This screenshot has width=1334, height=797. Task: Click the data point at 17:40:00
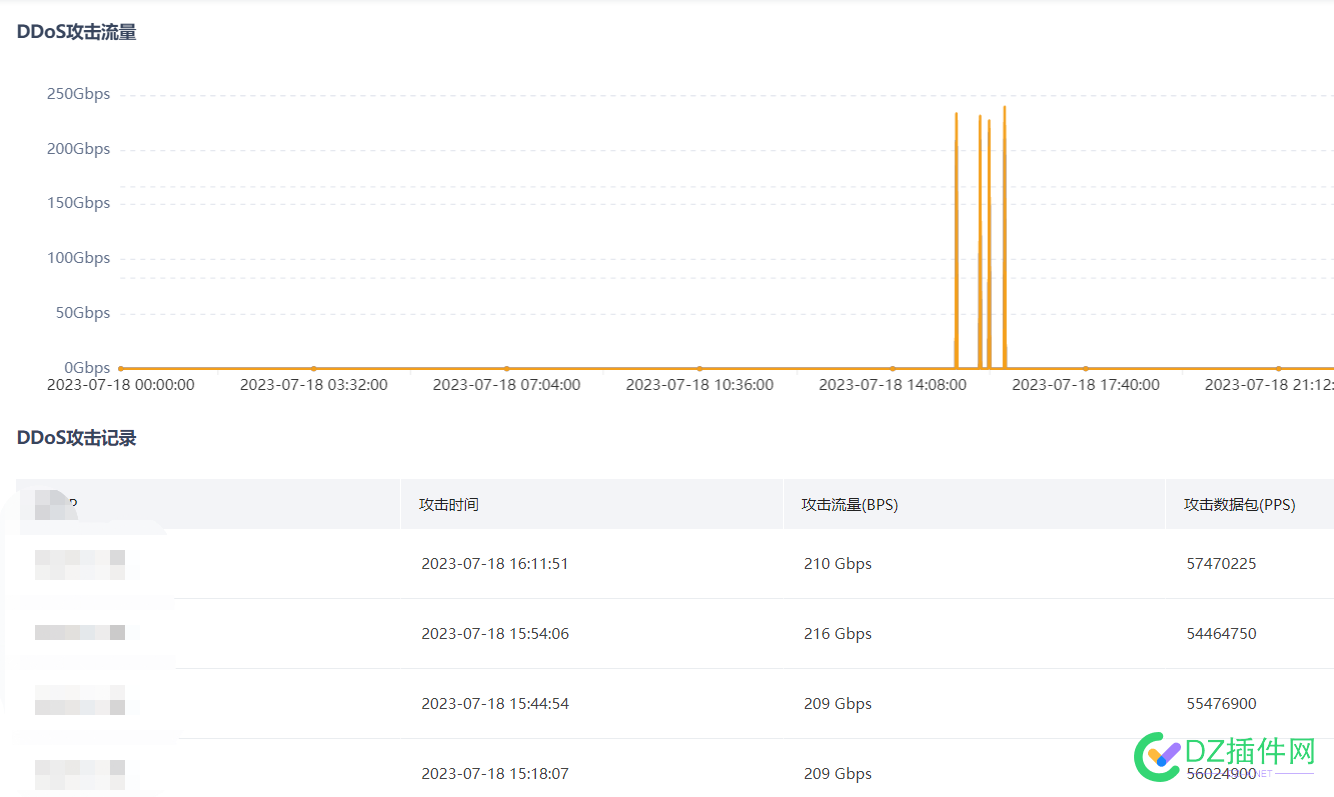pyautogui.click(x=1086, y=368)
